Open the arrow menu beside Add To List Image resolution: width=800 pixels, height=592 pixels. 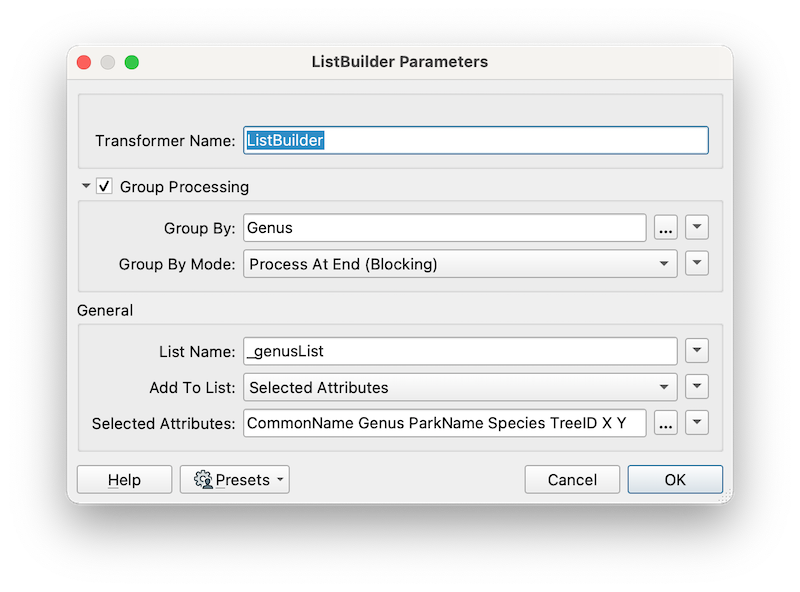point(696,387)
